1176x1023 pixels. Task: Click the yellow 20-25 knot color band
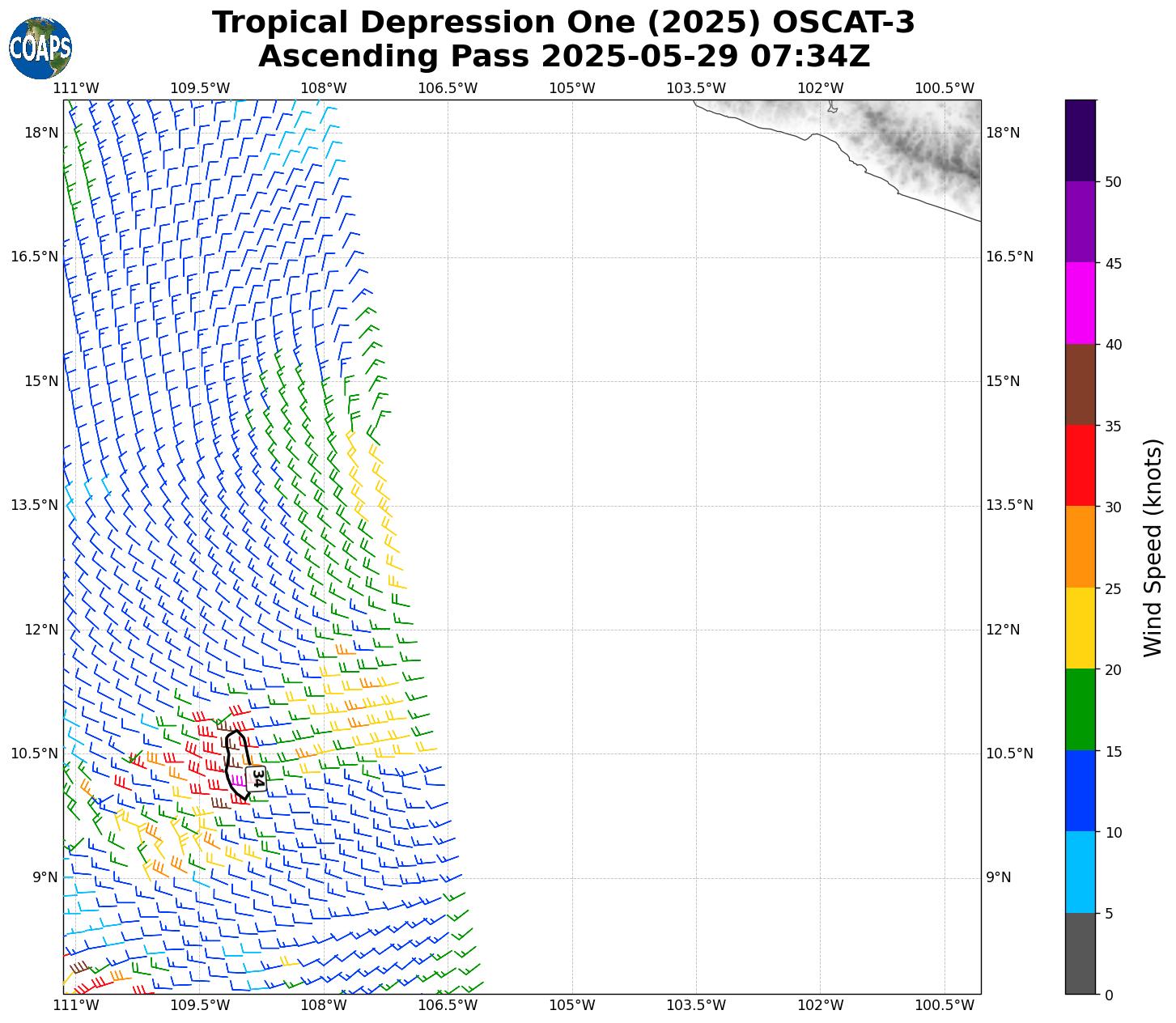(x=1080, y=628)
